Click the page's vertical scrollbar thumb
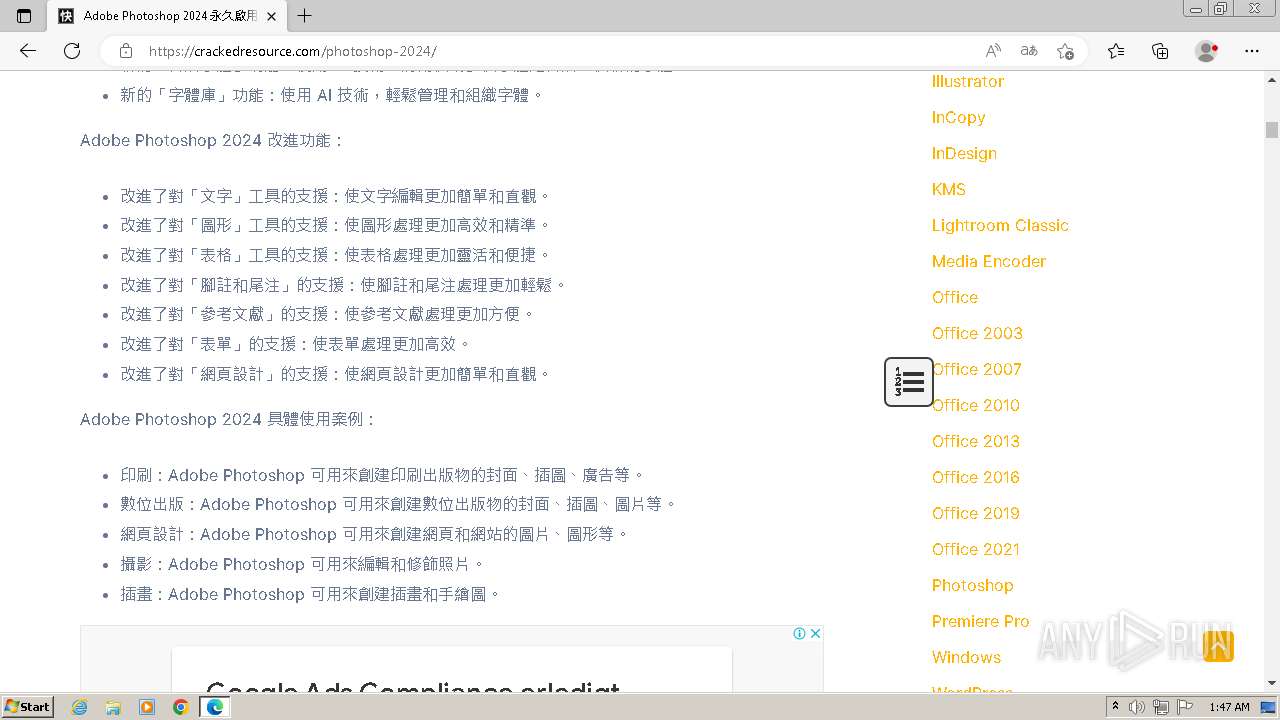This screenshot has height=720, width=1280. coord(1272,129)
